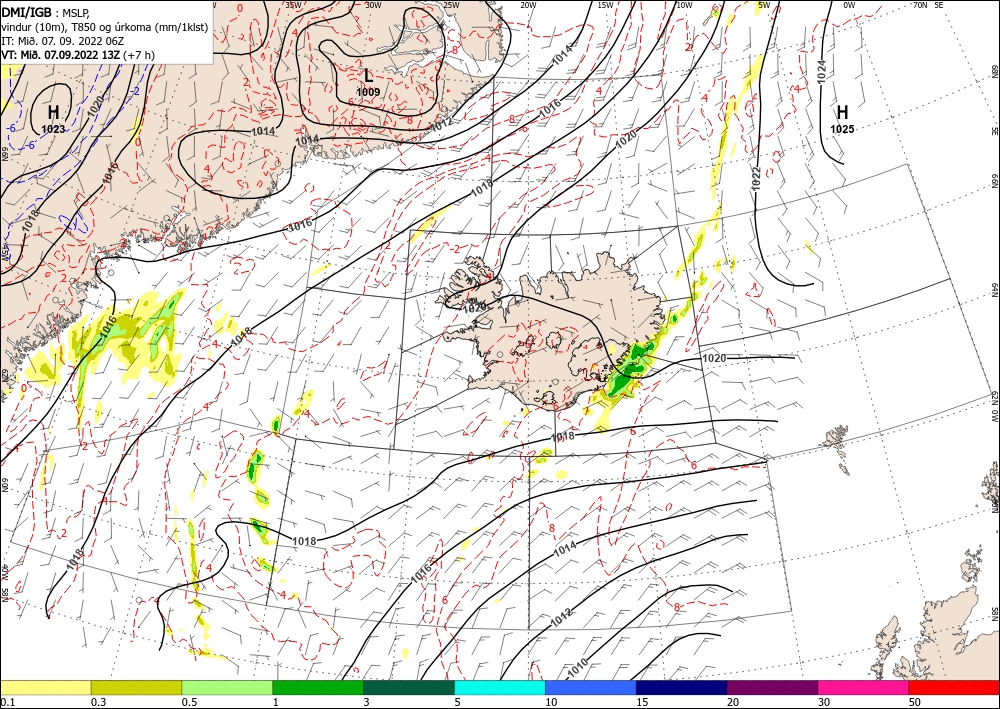The image size is (1000, 709).
Task: Click the 'H' high-pressure symbol labeled 1025
Action: [842, 113]
